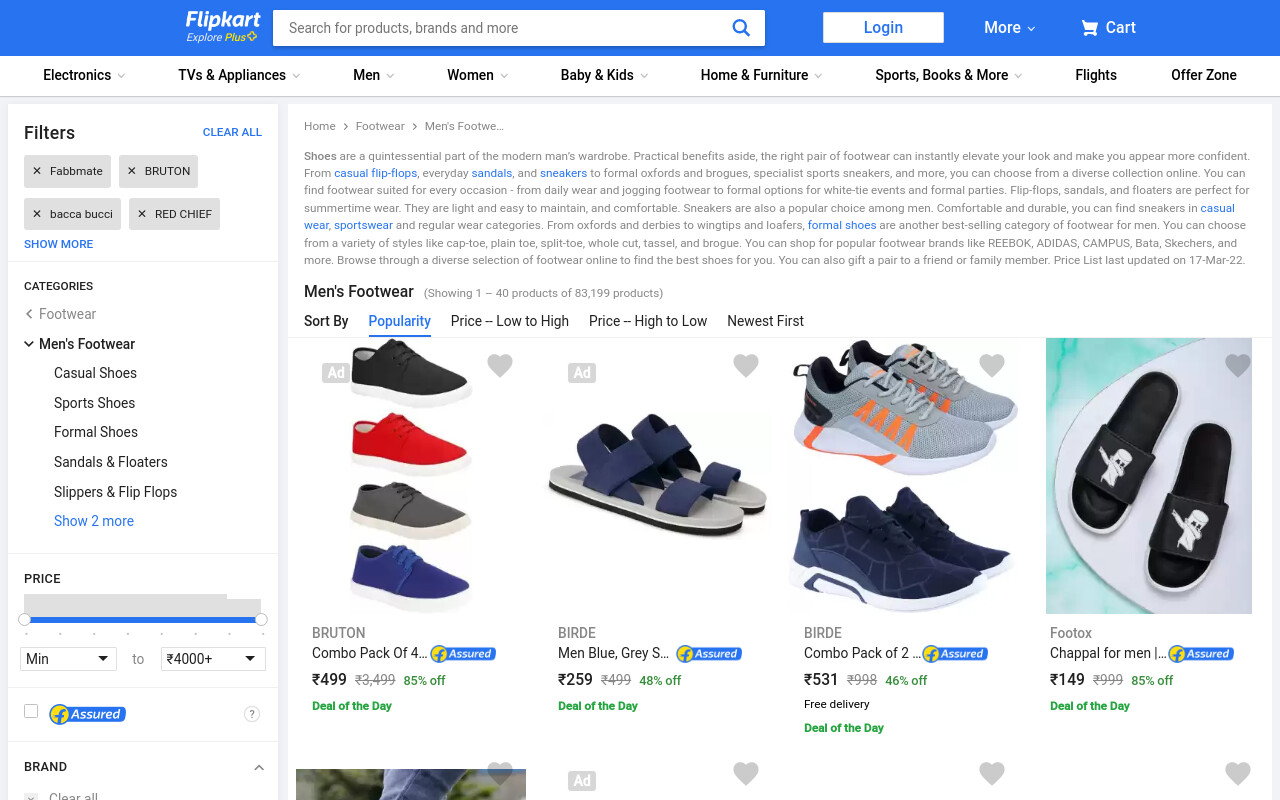Wishlist the BIRDE Combo Pack of 2
The height and width of the screenshot is (800, 1280).
[992, 366]
